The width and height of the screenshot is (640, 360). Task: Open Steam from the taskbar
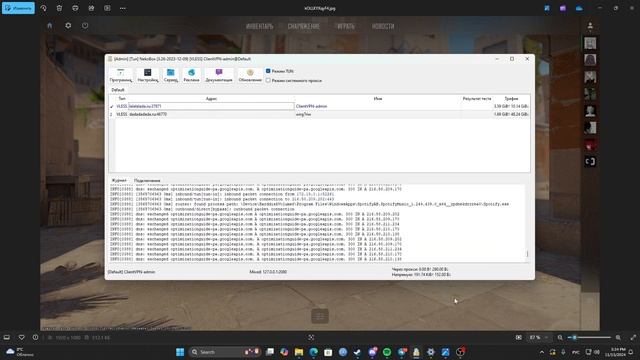357,352
